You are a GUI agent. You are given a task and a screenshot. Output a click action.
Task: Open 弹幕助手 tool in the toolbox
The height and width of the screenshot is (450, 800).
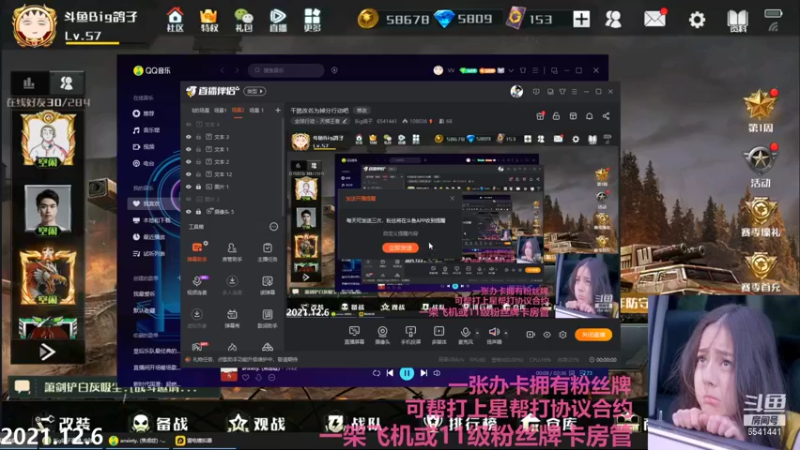[197, 252]
